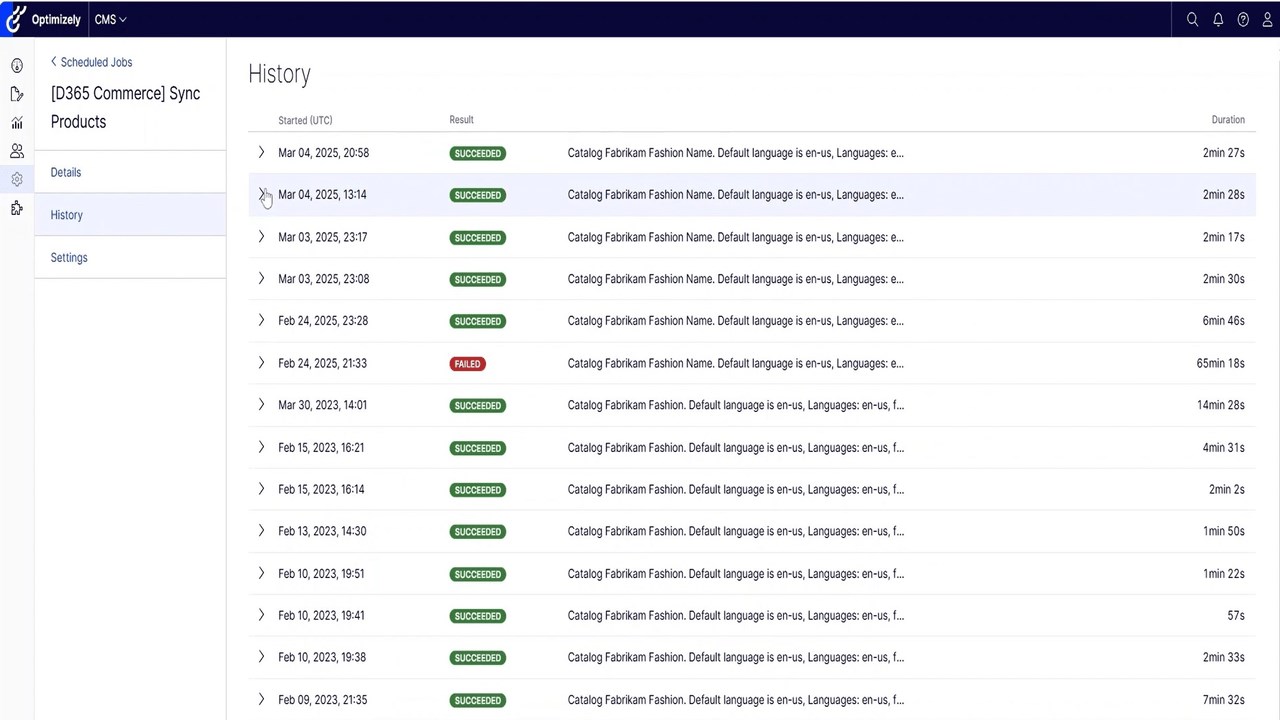Screen dimensions: 1280x720
Task: Click the Started (UTC) column header
Action: pyautogui.click(x=305, y=120)
